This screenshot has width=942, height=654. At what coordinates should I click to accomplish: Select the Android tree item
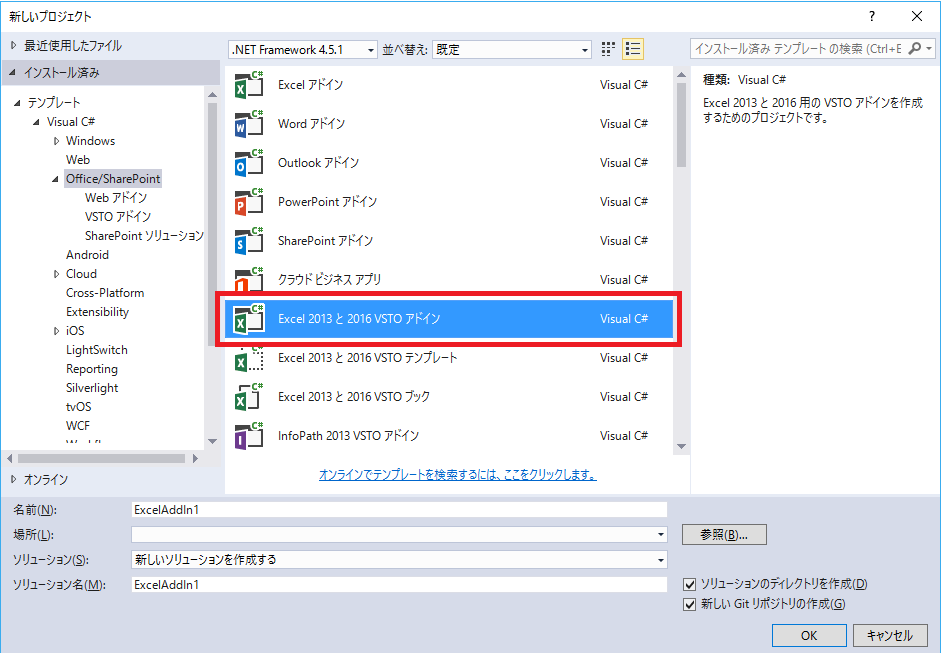pyautogui.click(x=88, y=255)
